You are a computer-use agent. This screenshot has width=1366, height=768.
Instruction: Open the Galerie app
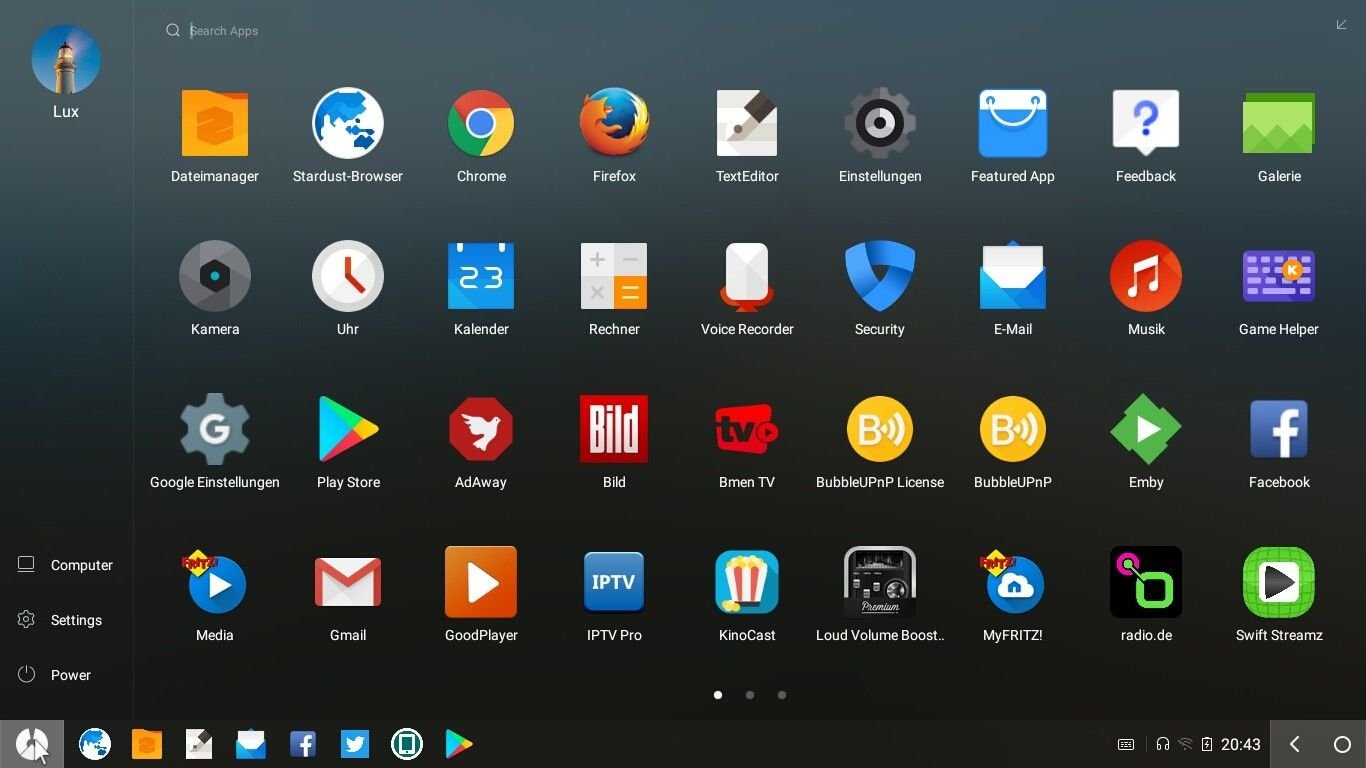tap(1279, 123)
